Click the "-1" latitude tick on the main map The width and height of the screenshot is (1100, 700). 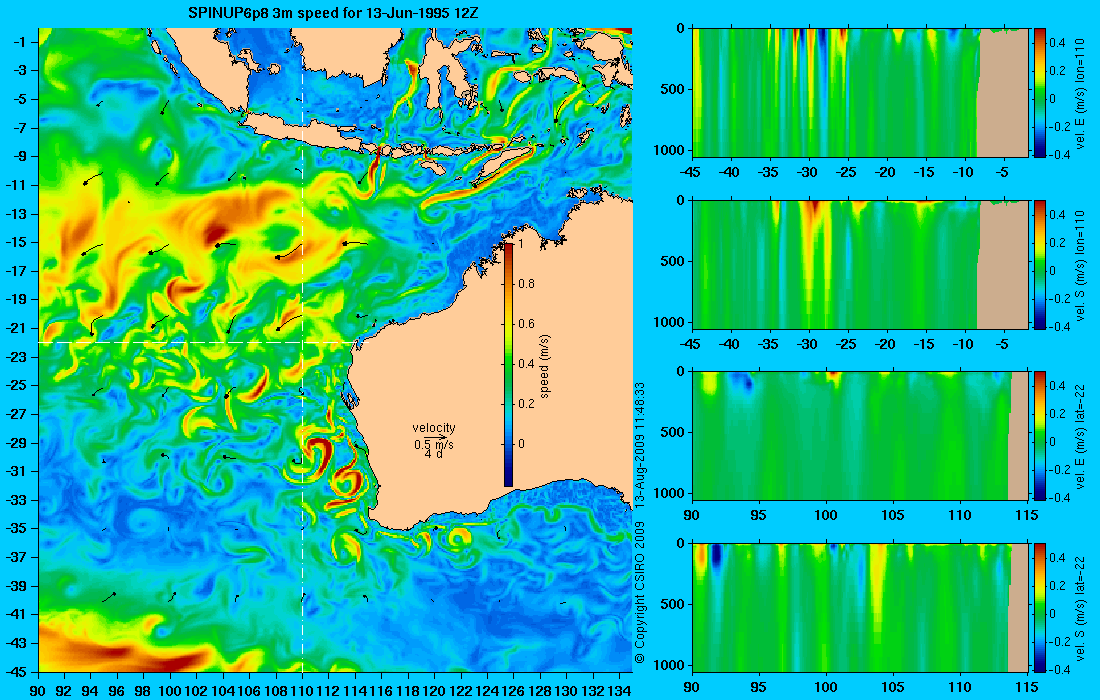[18, 42]
